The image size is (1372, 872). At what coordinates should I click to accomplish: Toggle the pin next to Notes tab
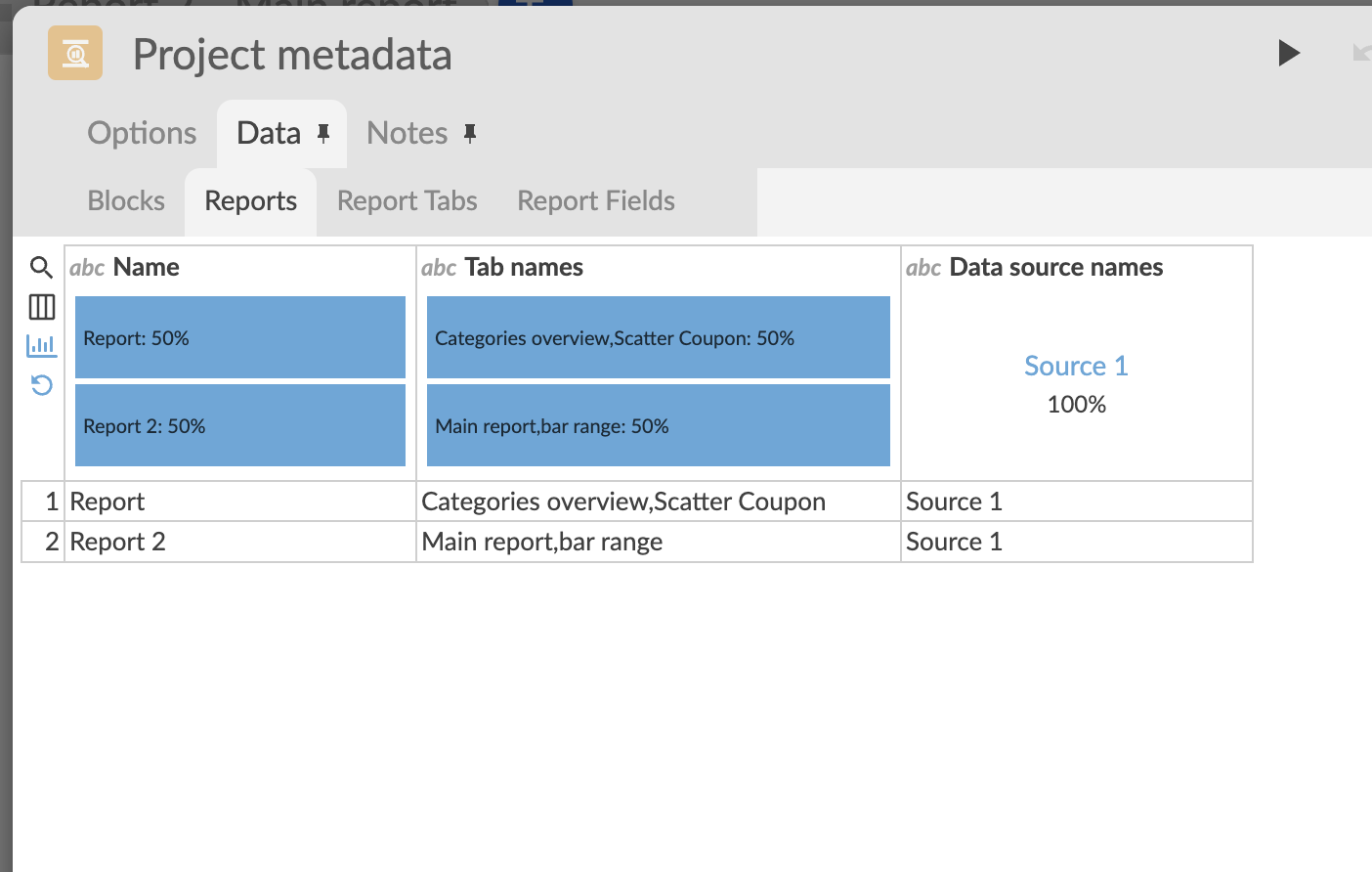pos(470,133)
